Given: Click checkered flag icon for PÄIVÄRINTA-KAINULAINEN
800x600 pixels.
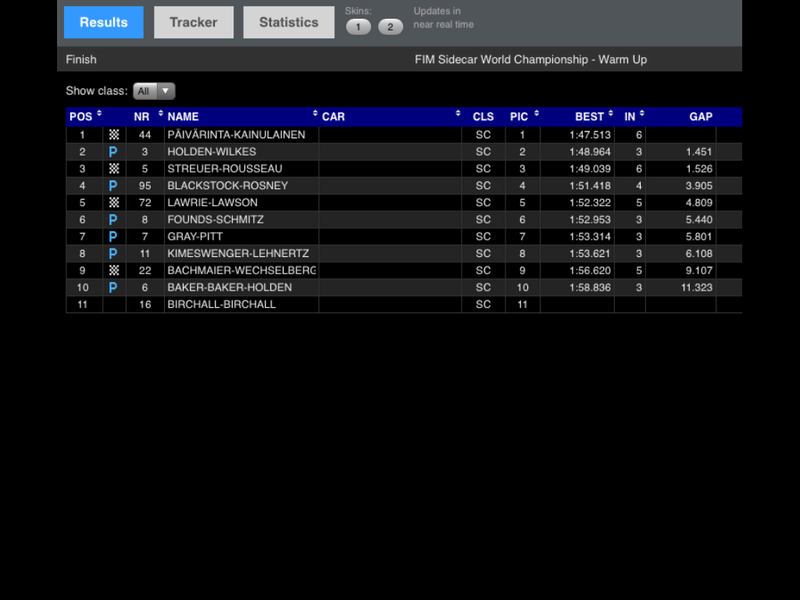Looking at the screenshot, I should (114, 135).
